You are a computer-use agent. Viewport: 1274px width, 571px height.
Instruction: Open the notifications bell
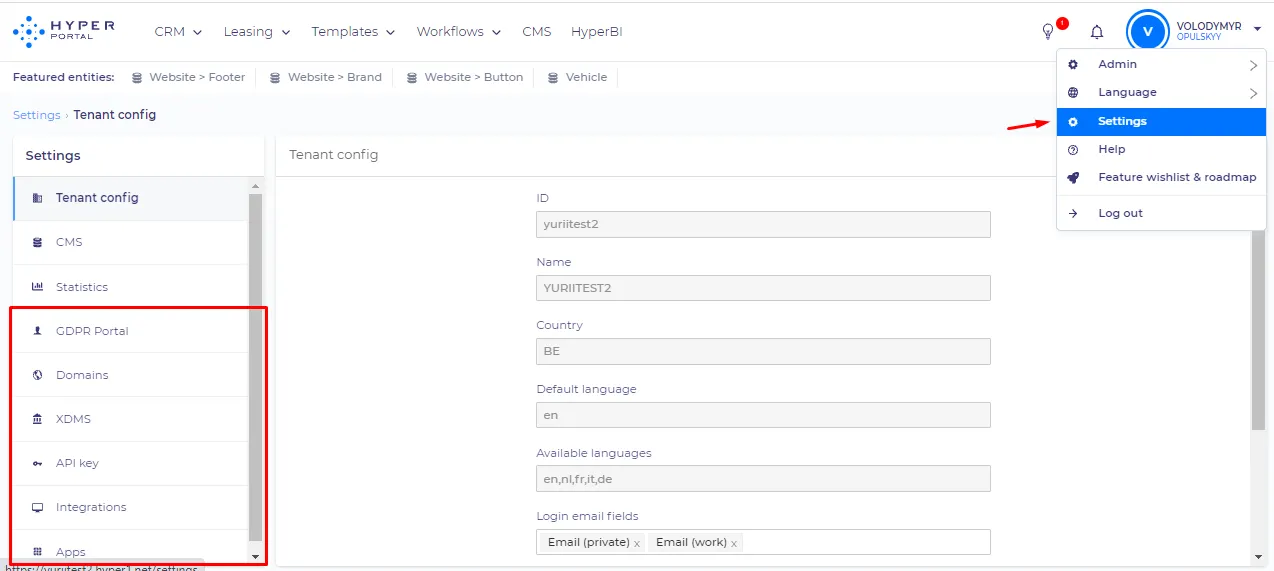[1097, 32]
